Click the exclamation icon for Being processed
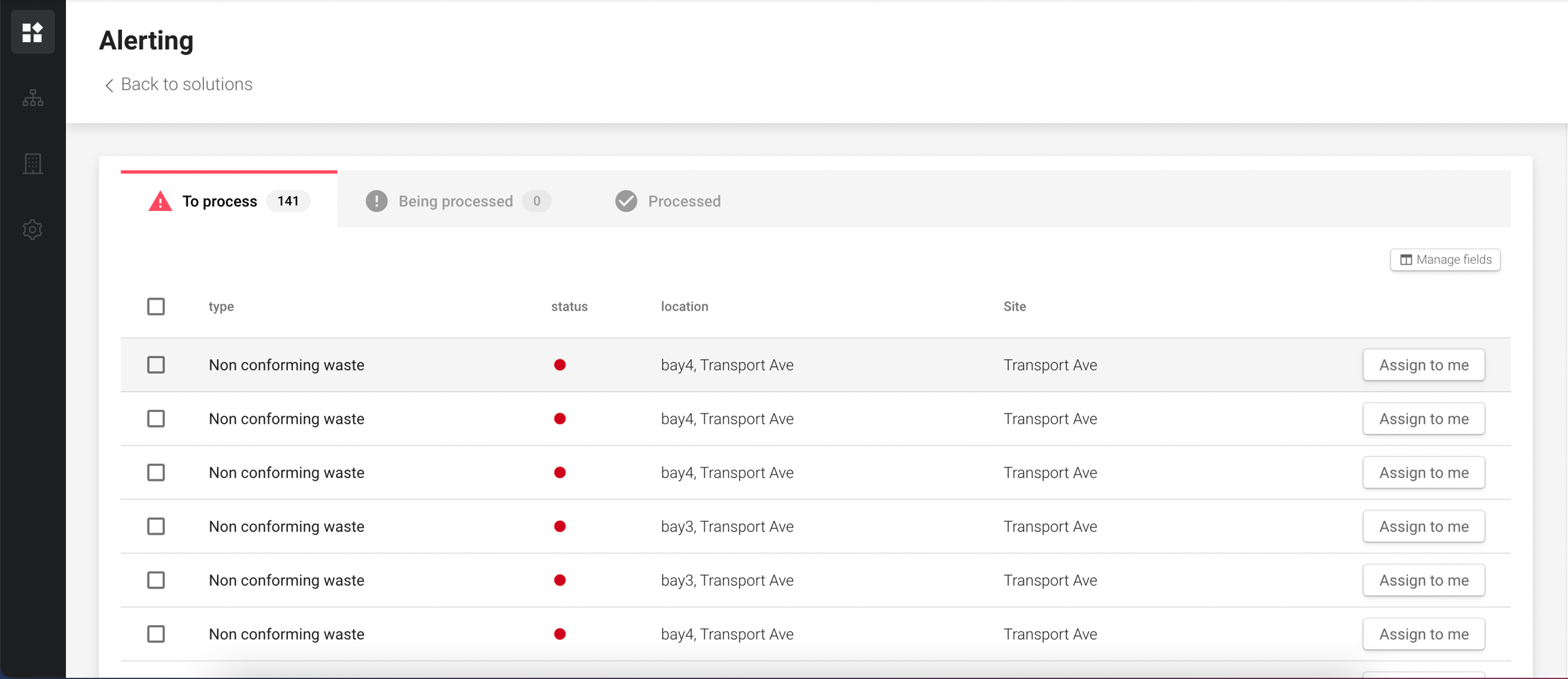The image size is (1568, 679). pos(376,201)
